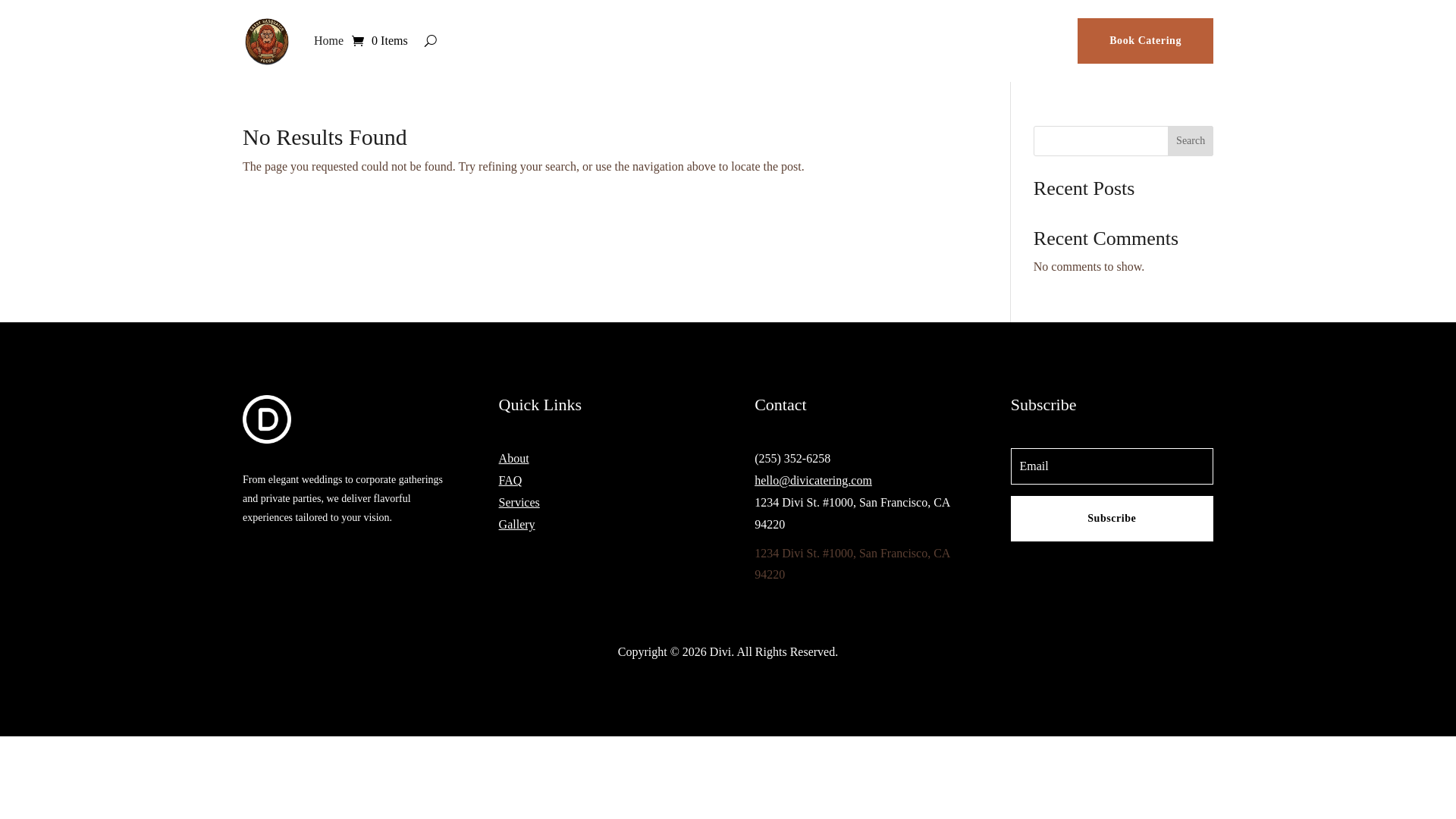Click the Recent Posts heading
This screenshot has width=1456, height=819.
(1084, 189)
